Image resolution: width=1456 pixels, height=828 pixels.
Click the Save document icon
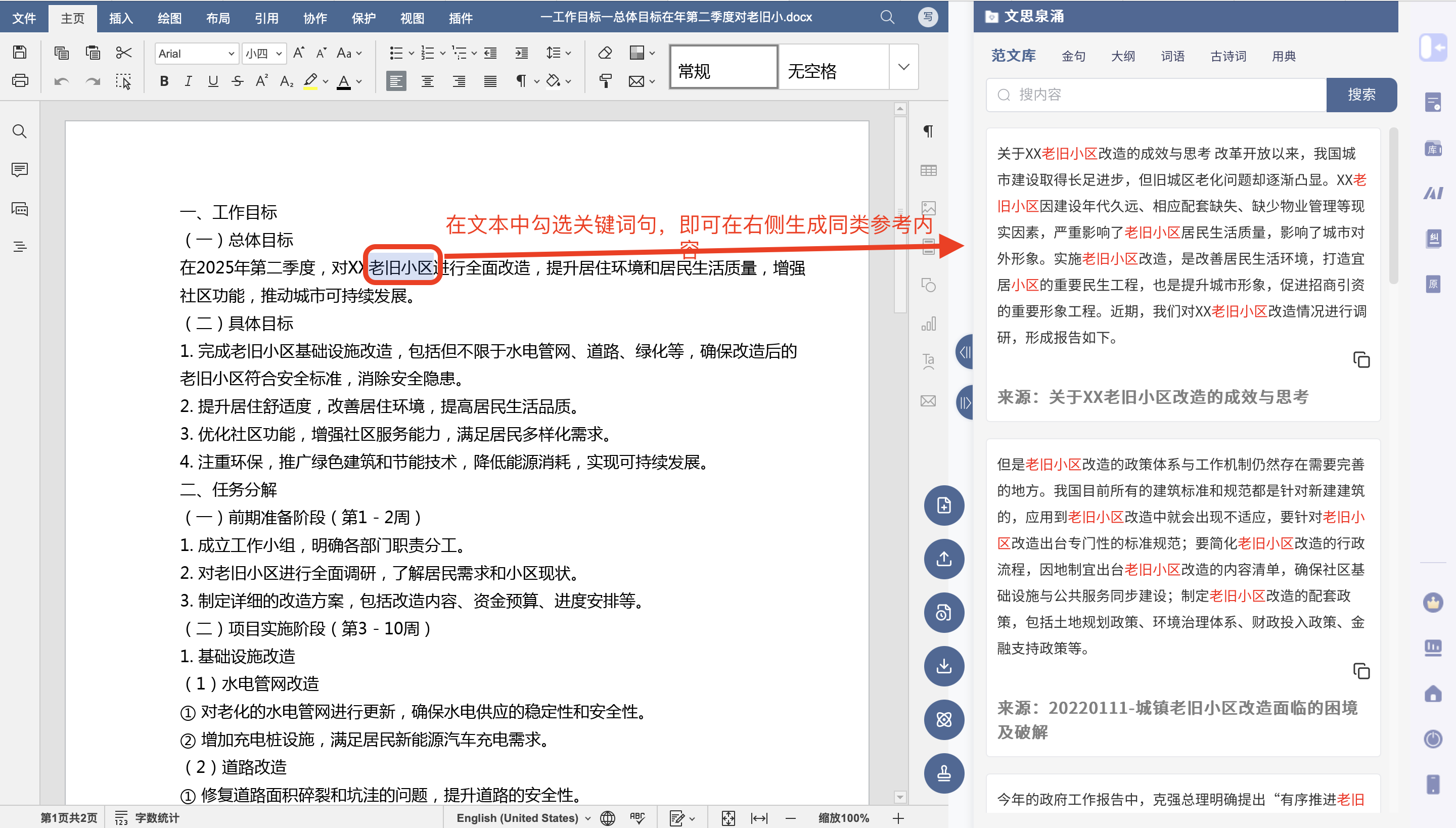coord(20,53)
